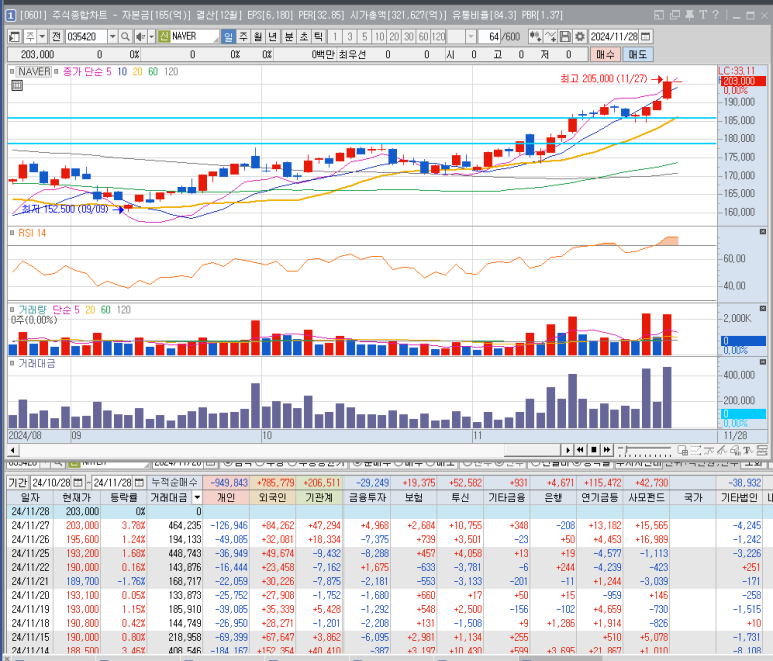Select the 60 interval preset
Viewport: 773px width, 661px height.
[x=423, y=36]
